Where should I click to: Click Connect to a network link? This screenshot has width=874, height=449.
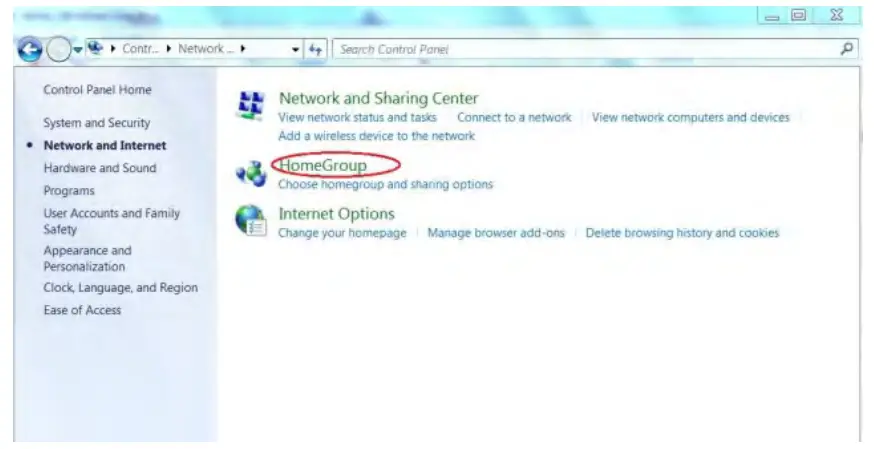point(514,117)
